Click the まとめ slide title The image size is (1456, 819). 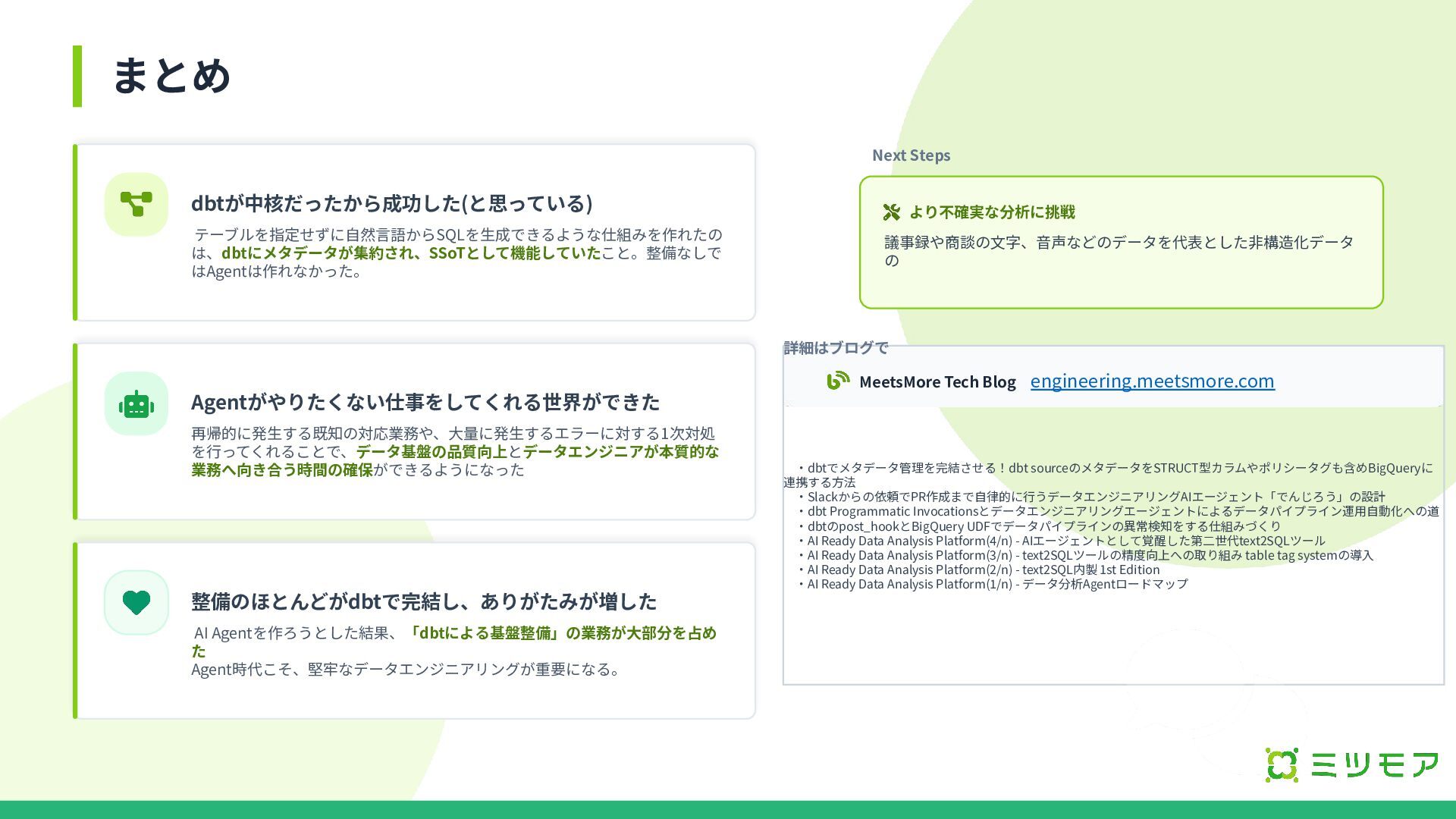coord(171,76)
